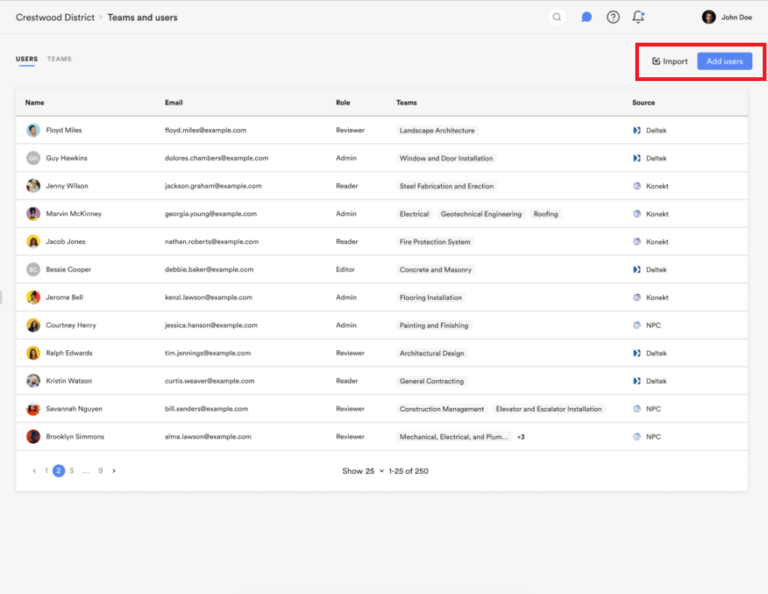Click Bessie Cooper's gray initials avatar
768x594 pixels.
point(33,269)
